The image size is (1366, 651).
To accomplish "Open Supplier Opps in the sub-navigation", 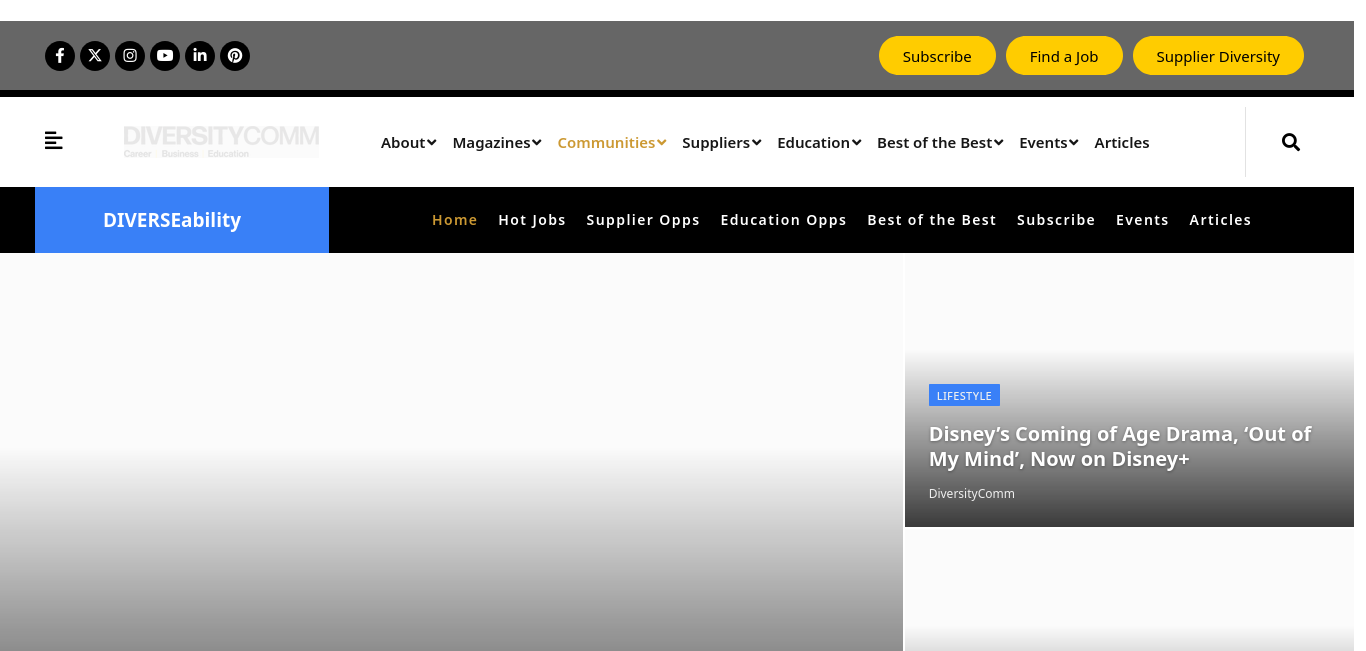I will [x=643, y=220].
